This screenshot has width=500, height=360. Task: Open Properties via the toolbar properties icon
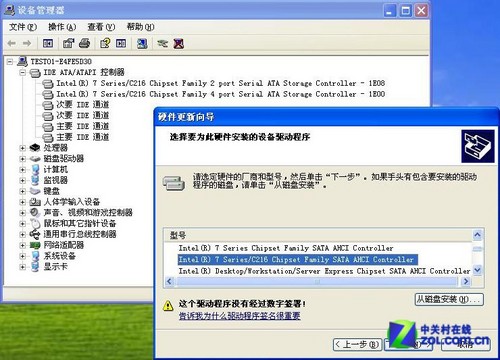(x=68, y=43)
